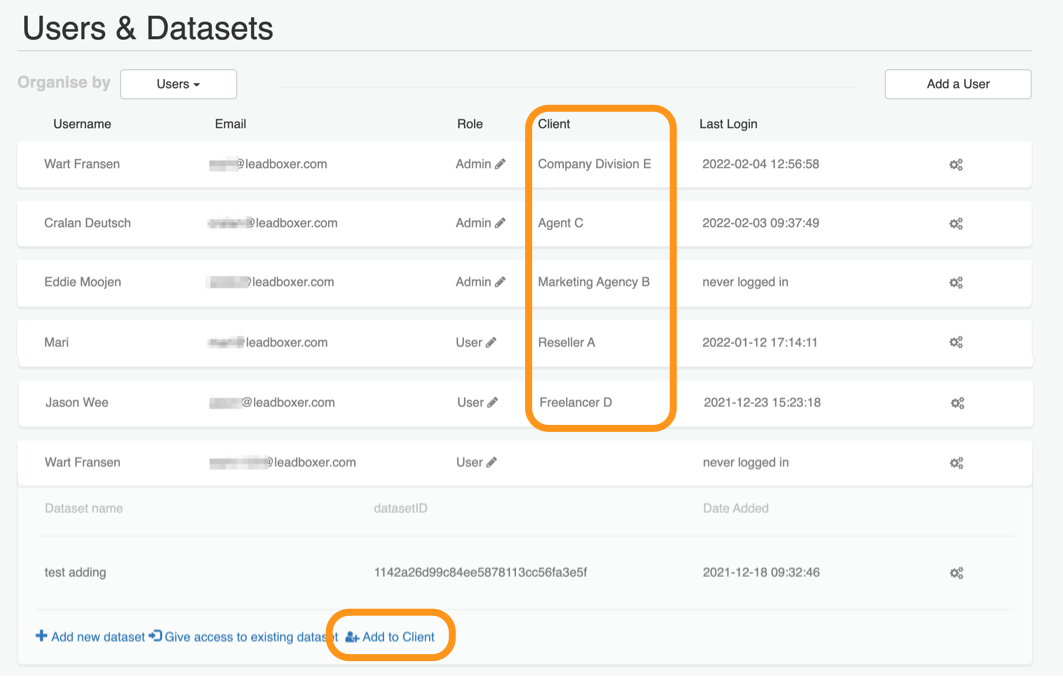Click the test adding dataset name
The image size is (1063, 696).
75,573
